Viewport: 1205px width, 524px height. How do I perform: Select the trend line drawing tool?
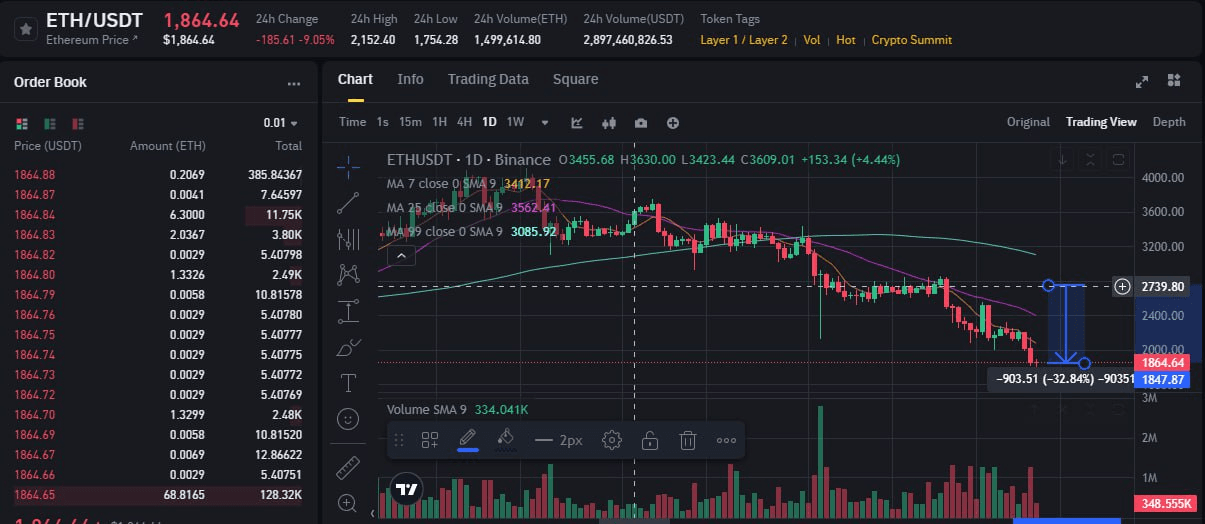348,203
